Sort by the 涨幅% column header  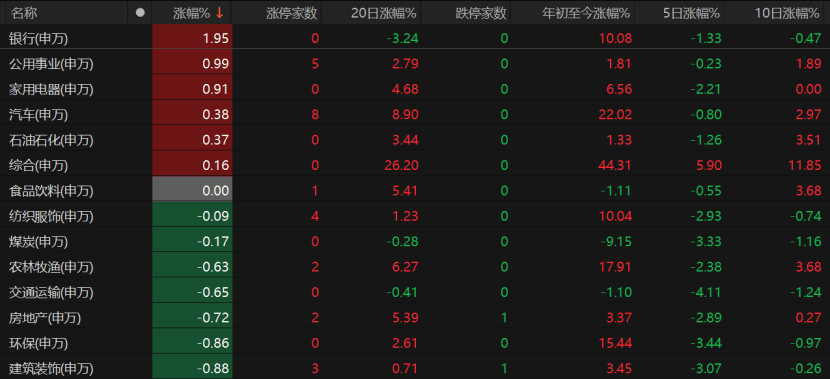pos(192,13)
